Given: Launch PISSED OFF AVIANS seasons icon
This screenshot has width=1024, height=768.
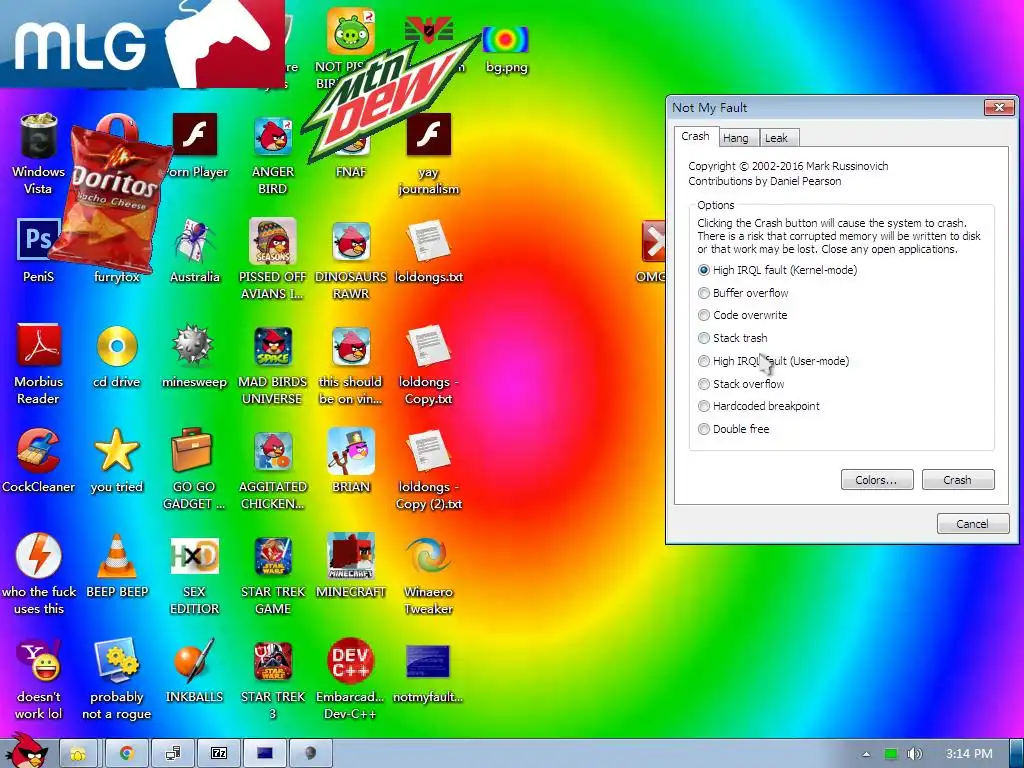Looking at the screenshot, I should [273, 240].
